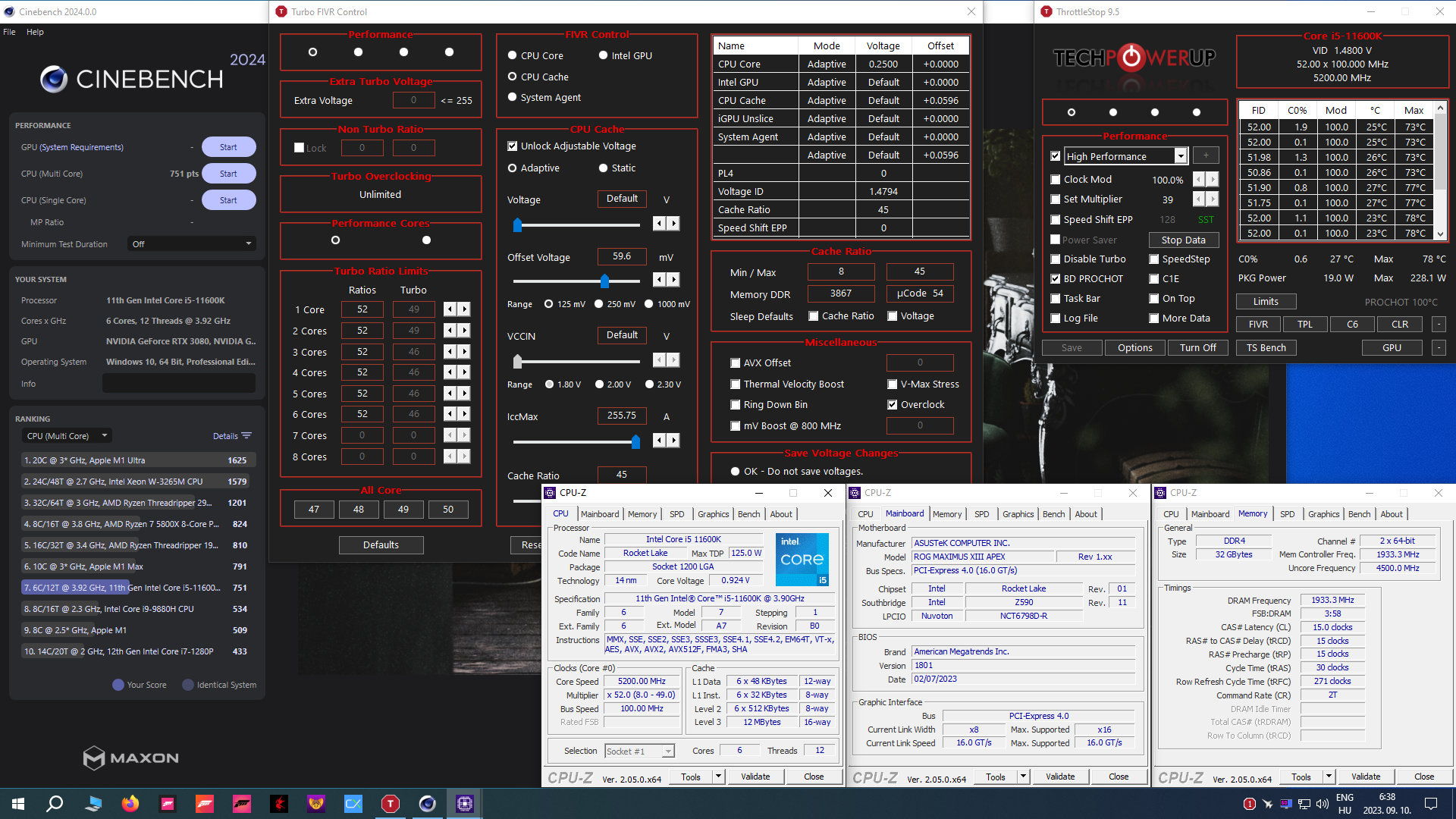Start the CPU (Single Core) test
This screenshot has width=1456, height=819.
click(x=228, y=200)
